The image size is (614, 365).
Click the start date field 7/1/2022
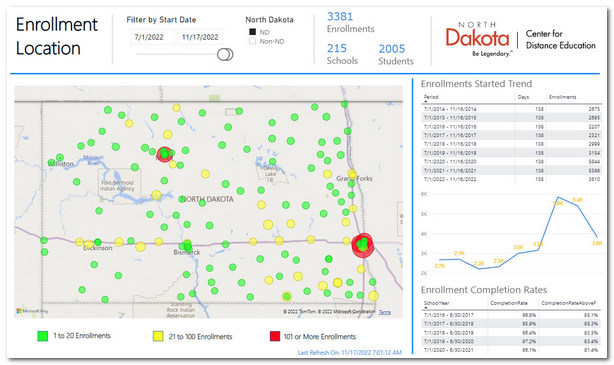pos(152,37)
